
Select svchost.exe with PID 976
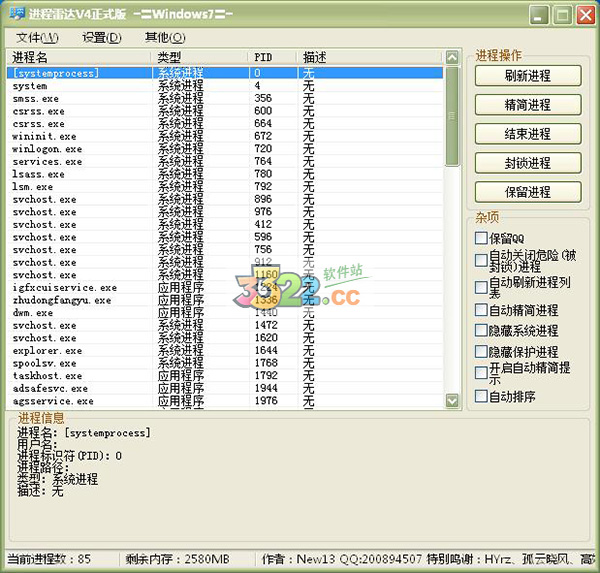225,212
